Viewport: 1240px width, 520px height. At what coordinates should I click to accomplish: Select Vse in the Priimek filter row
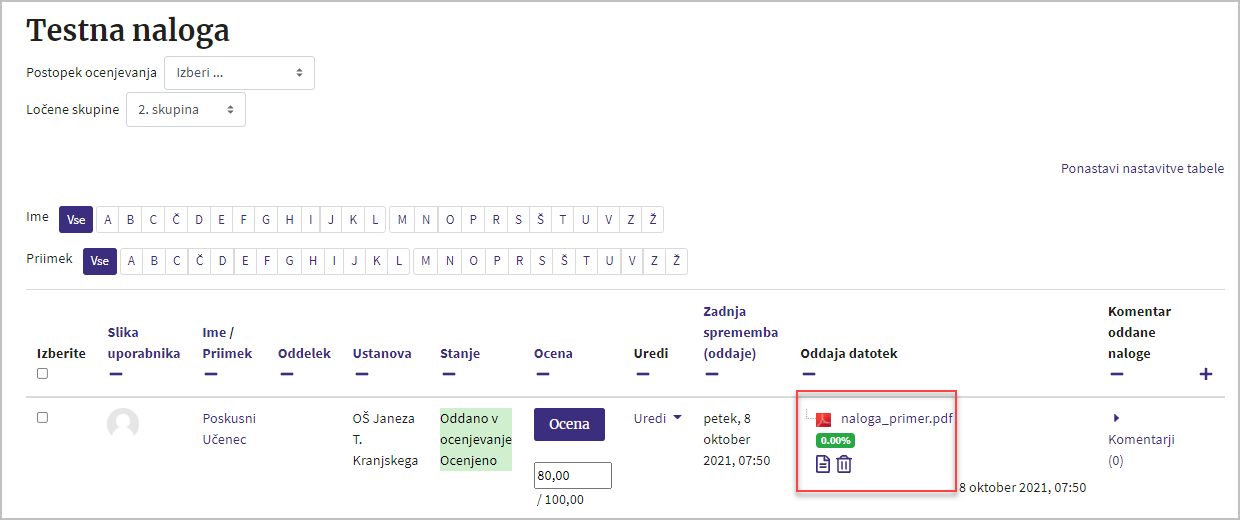coord(100,261)
